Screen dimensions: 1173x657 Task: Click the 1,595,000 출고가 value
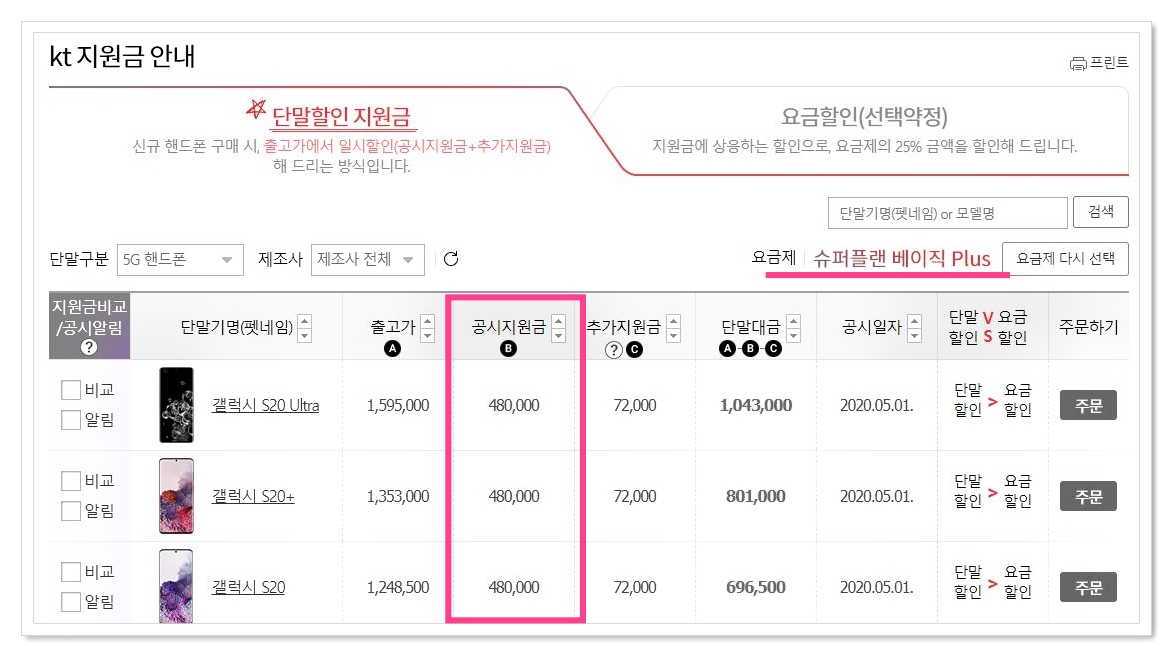point(398,406)
